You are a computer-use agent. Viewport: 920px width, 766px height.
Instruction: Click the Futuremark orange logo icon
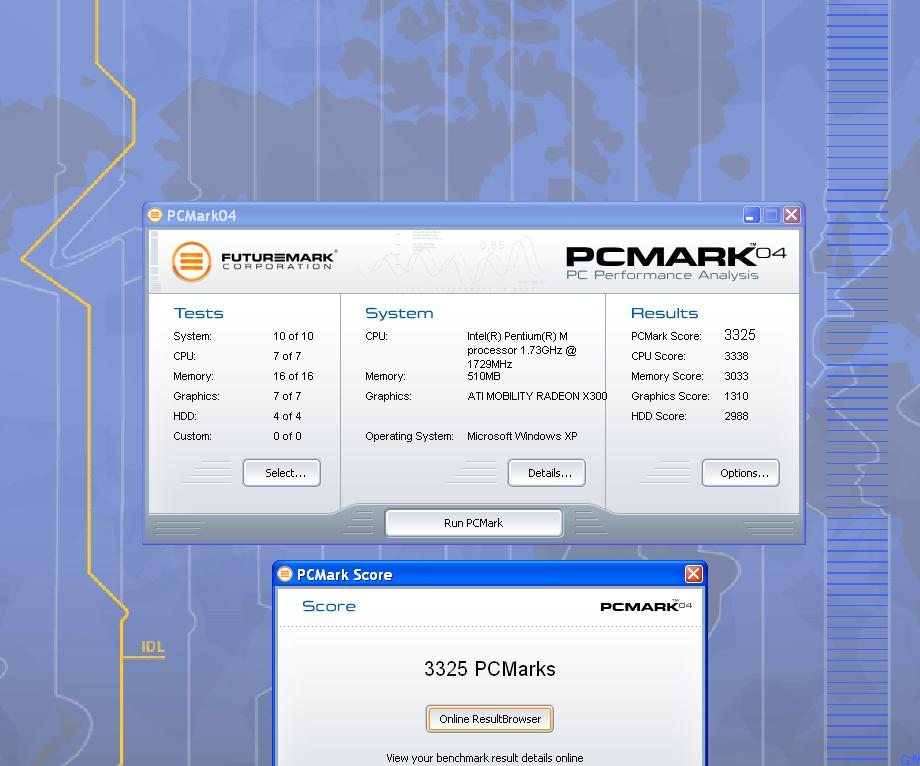tap(191, 261)
